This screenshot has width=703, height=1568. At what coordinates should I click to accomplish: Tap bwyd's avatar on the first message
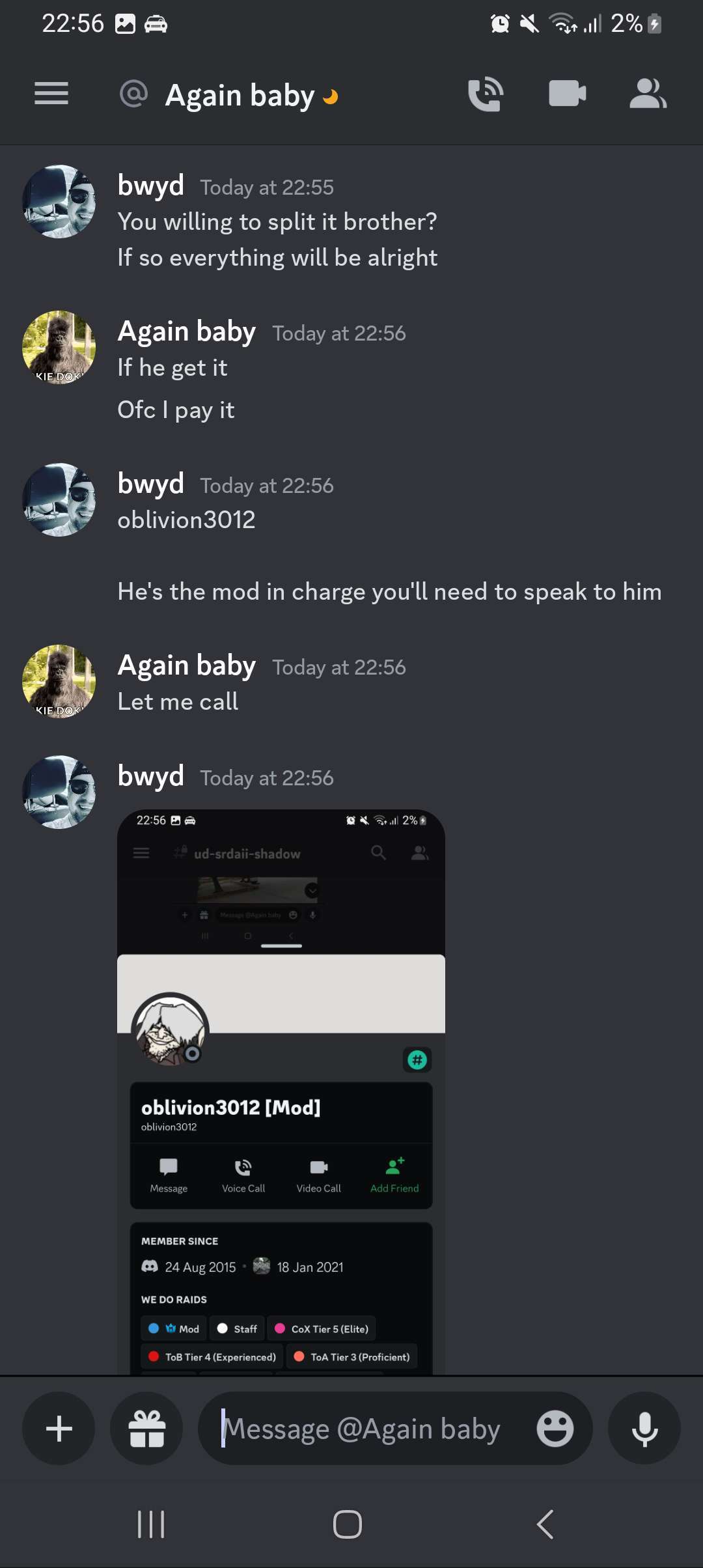pyautogui.click(x=59, y=201)
